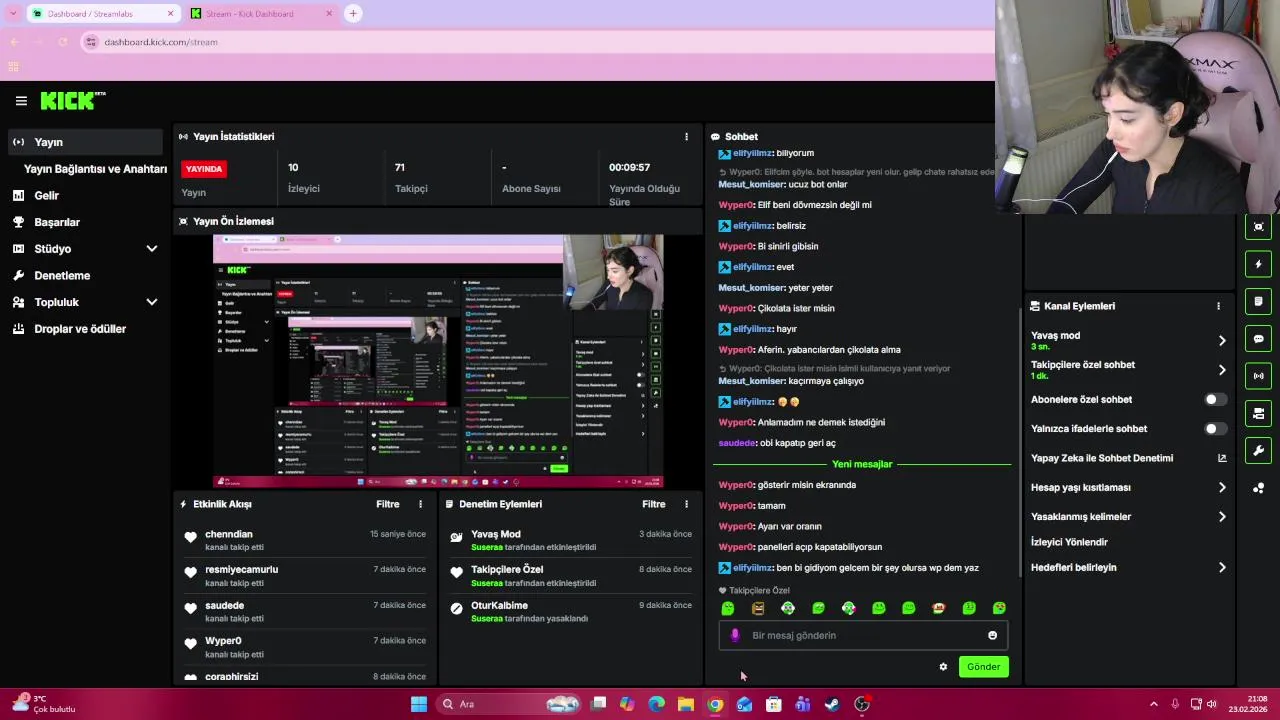Click the chat bubble icon in right strip

[x=1258, y=339]
